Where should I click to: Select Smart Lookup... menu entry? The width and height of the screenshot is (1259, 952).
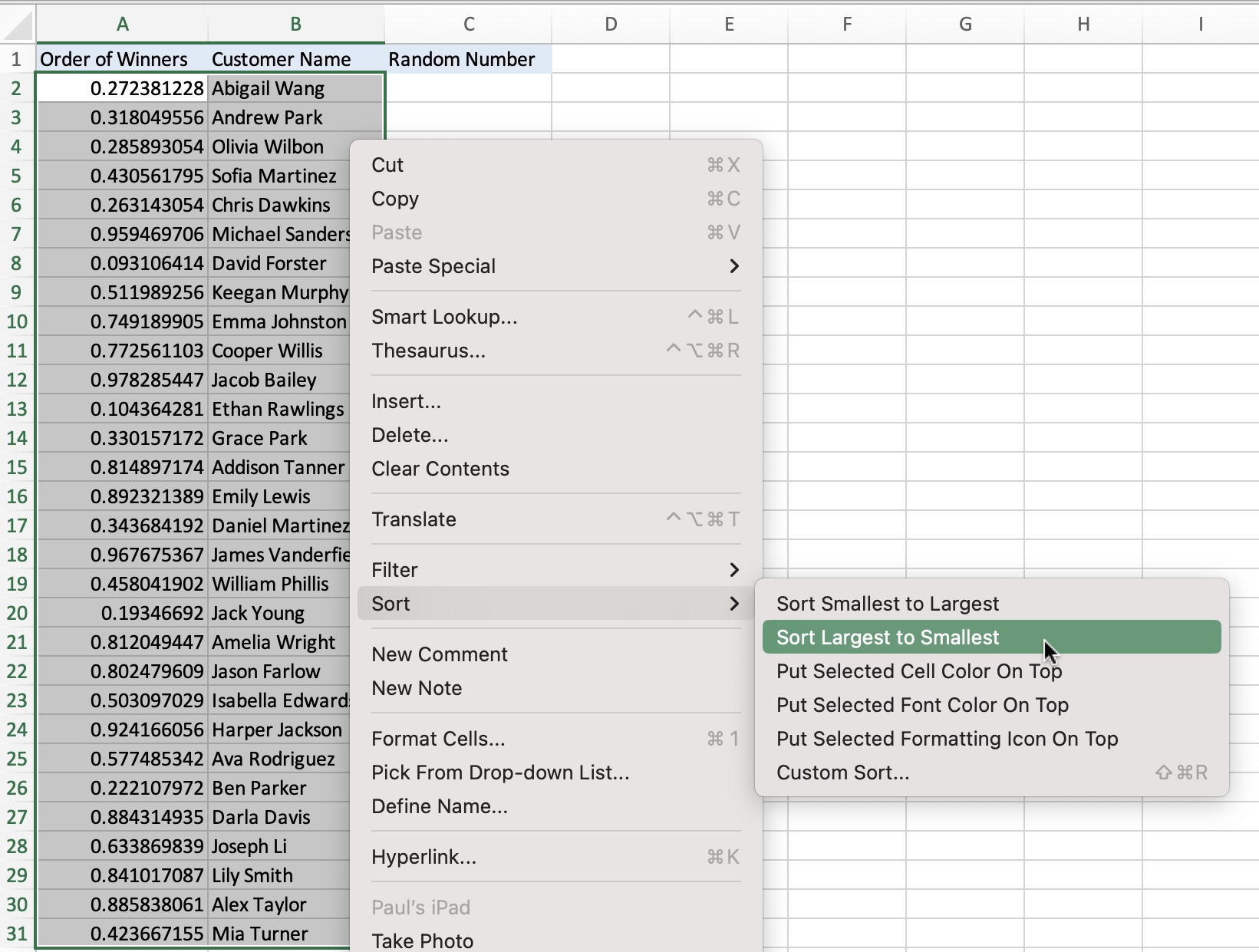tap(556, 317)
